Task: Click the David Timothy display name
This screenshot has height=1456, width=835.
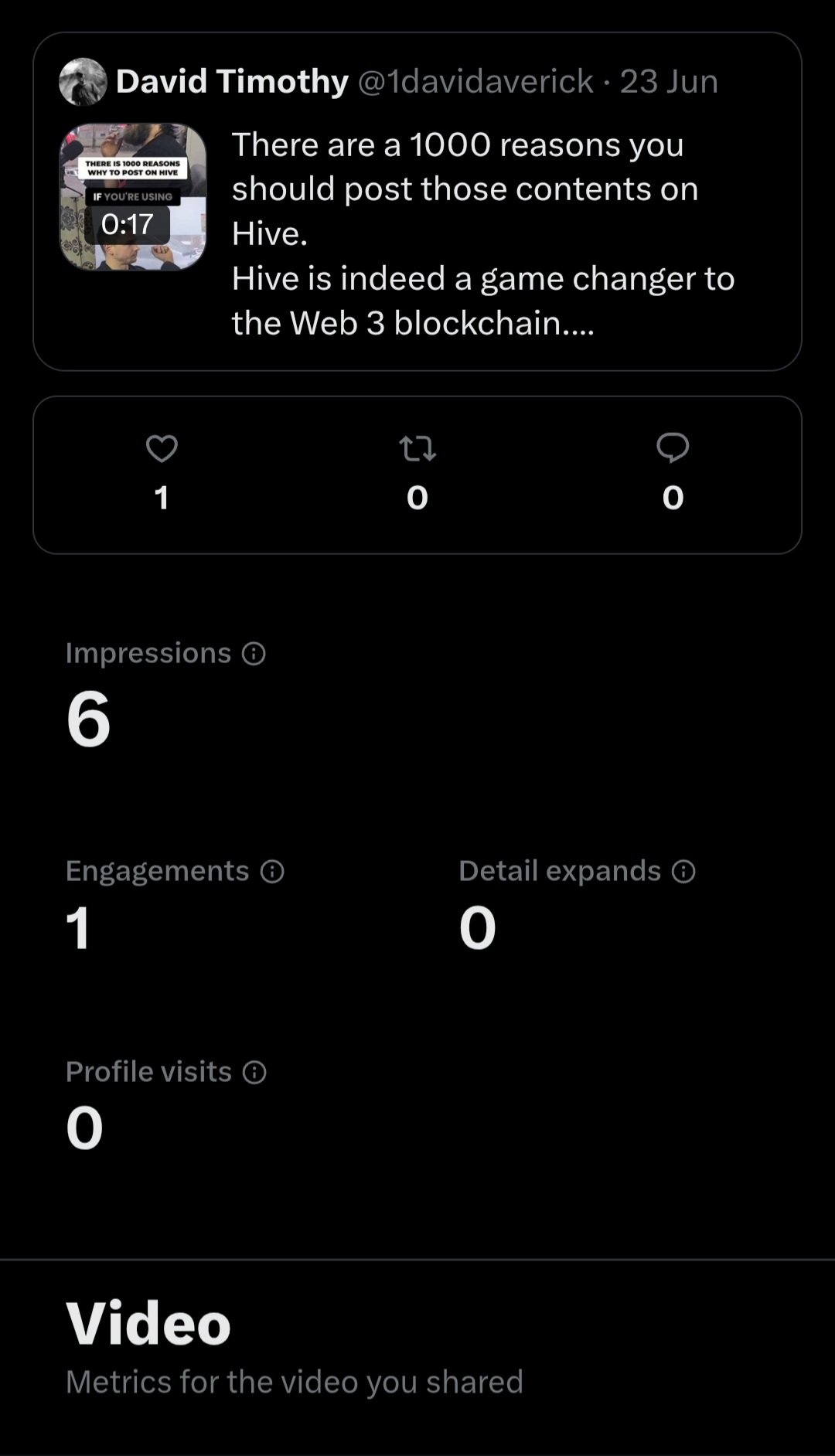Action: point(232,81)
